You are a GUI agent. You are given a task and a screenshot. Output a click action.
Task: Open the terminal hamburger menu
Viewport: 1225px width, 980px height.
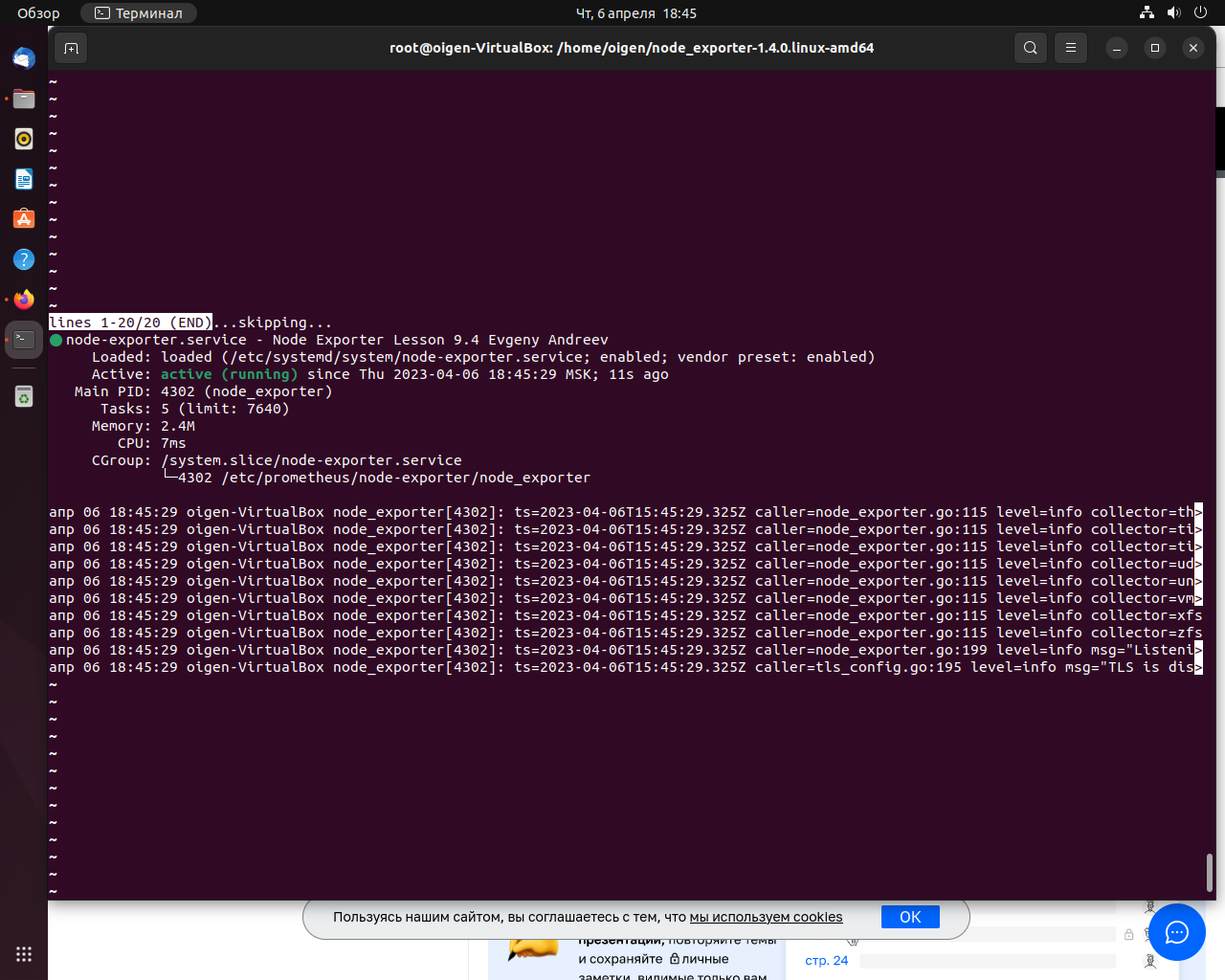pyautogui.click(x=1070, y=47)
